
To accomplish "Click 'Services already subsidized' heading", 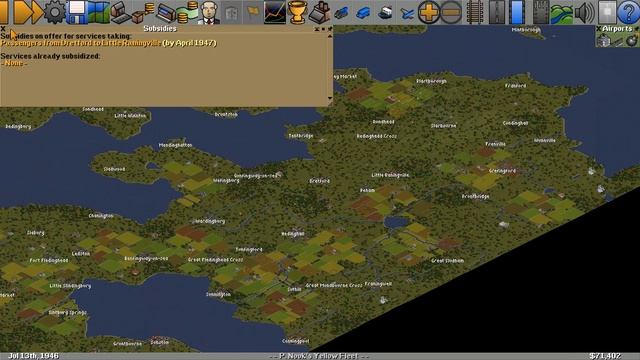I will [x=50, y=56].
